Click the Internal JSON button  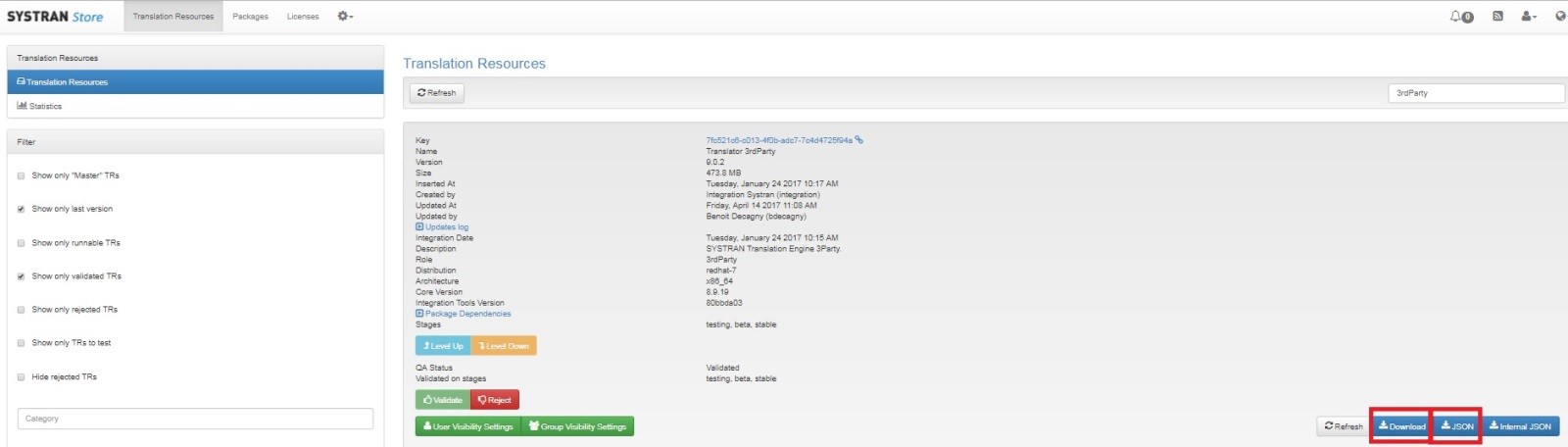[1520, 426]
